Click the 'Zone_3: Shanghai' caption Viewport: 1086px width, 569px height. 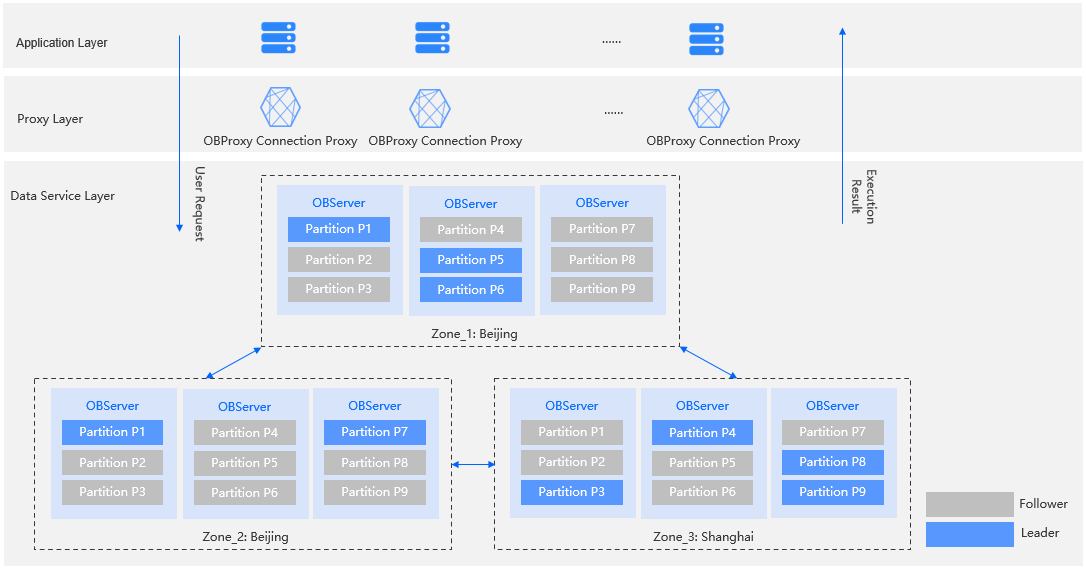[704, 536]
